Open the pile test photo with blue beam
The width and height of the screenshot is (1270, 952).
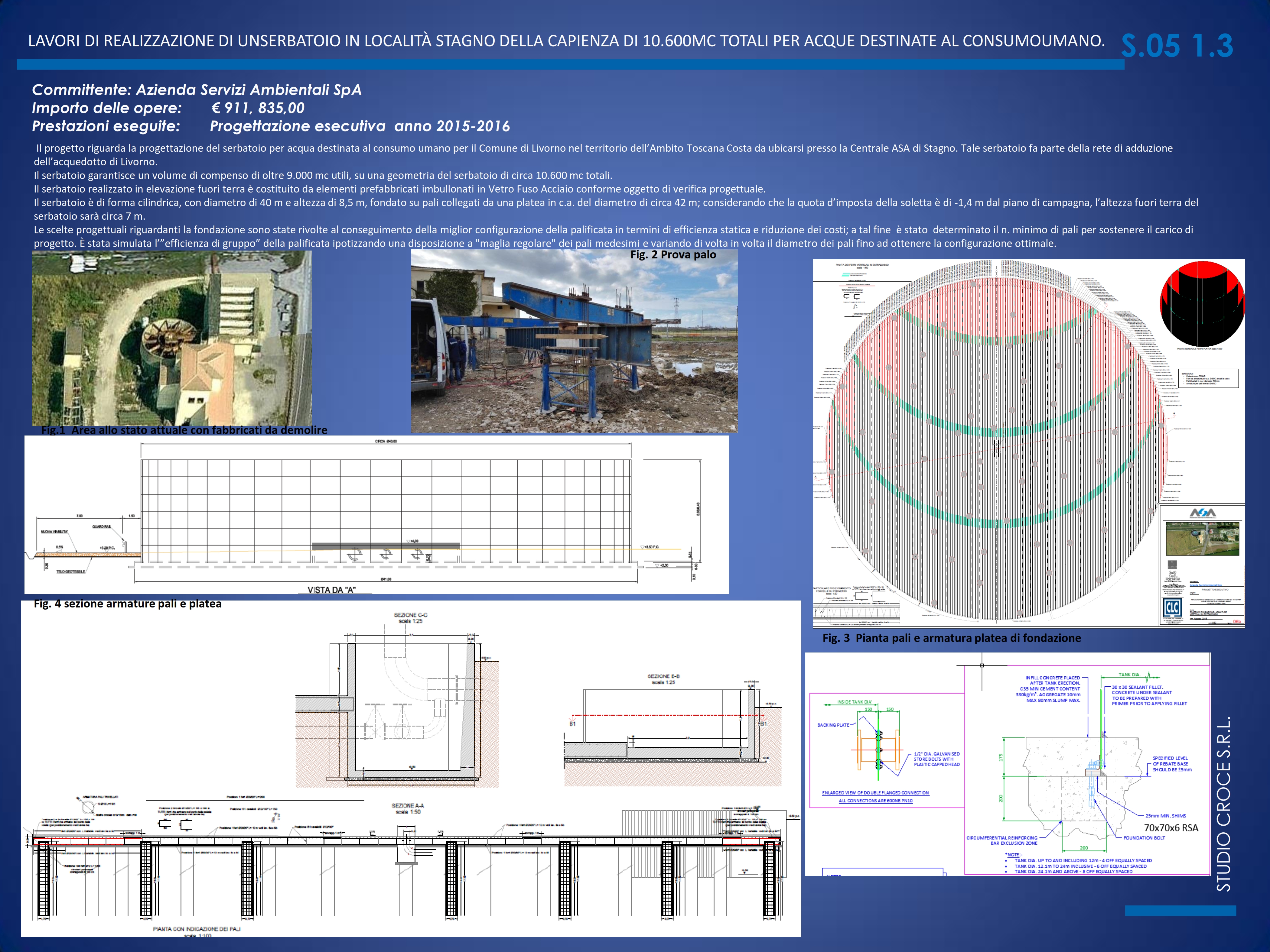click(x=574, y=341)
